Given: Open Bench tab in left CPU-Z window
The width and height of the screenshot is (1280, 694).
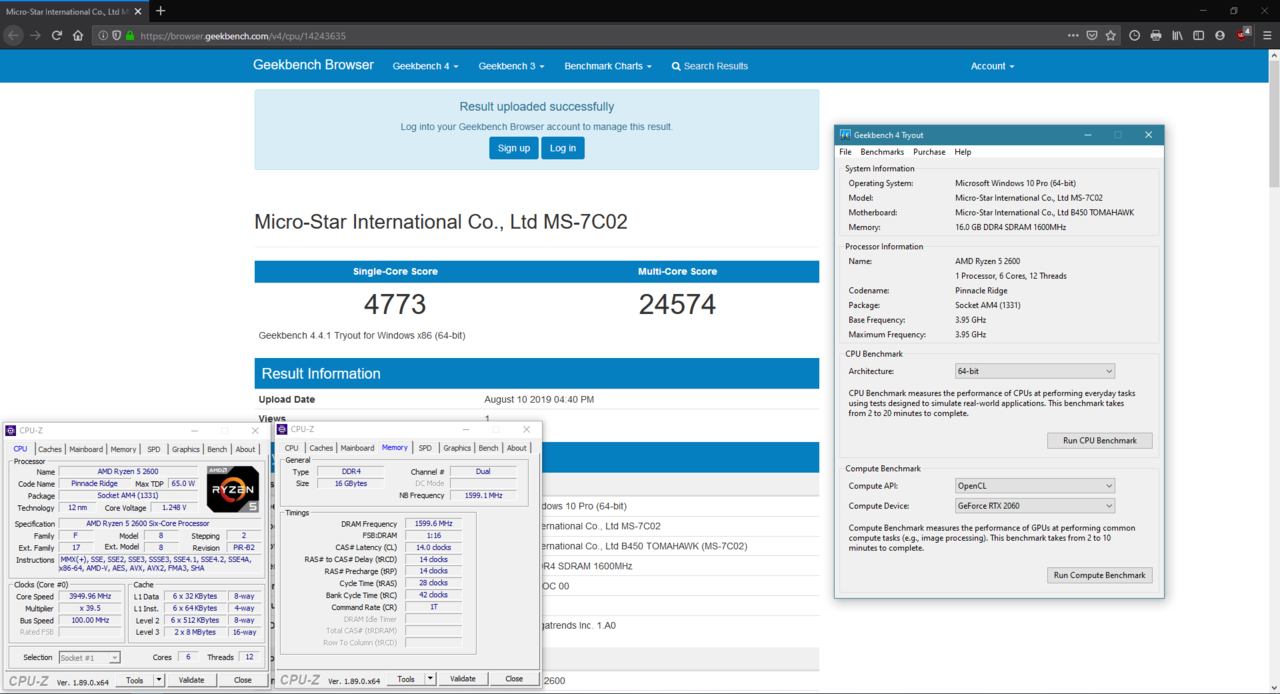Looking at the screenshot, I should (217, 449).
